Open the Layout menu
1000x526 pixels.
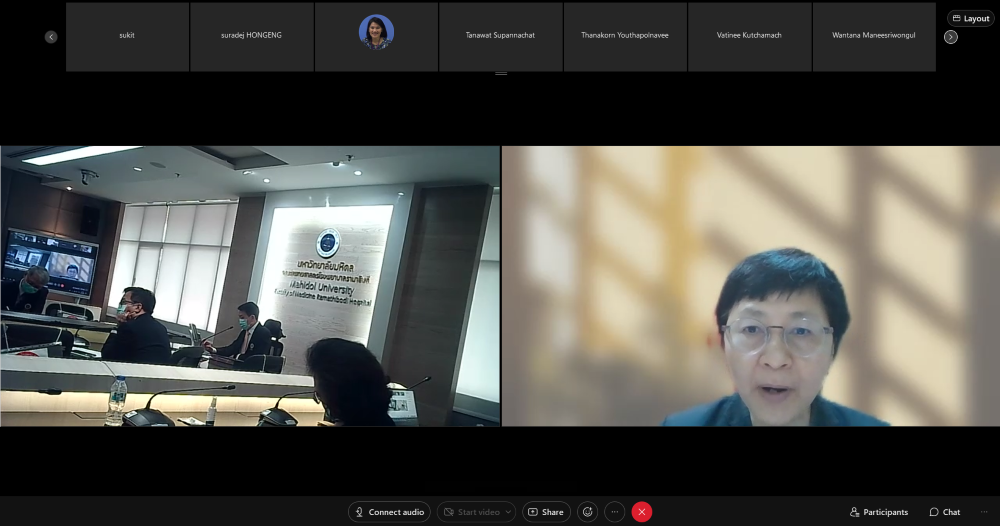[x=970, y=18]
